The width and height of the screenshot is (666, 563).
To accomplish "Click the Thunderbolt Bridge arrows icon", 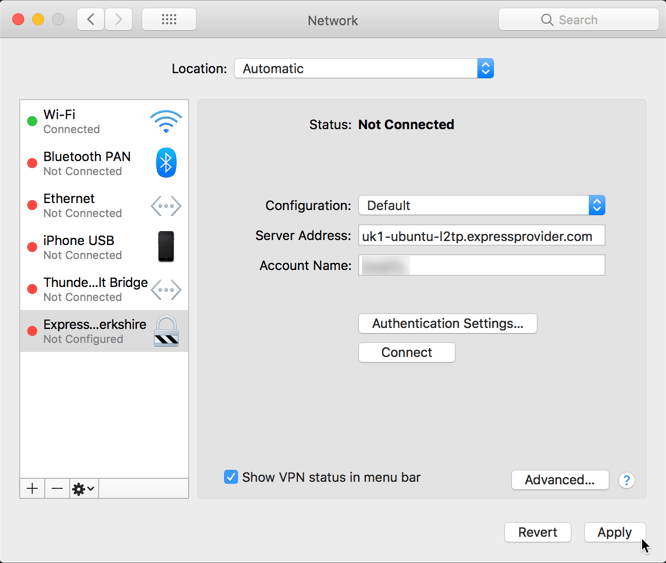I will [166, 290].
